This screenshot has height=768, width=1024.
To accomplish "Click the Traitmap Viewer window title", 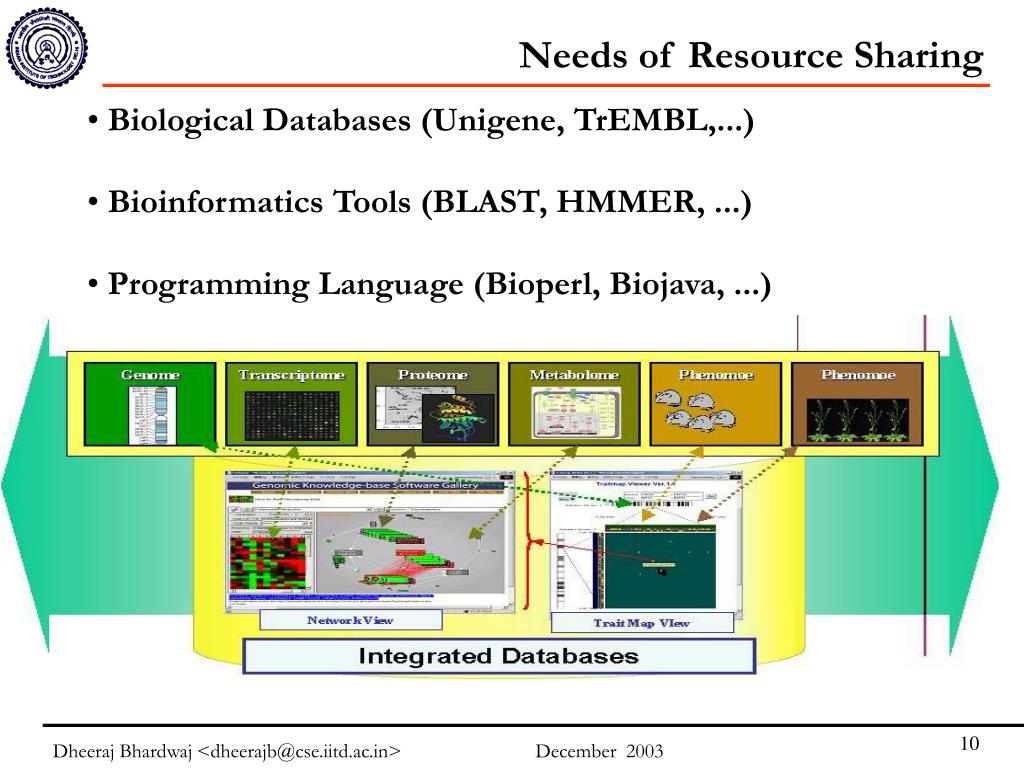I will click(x=635, y=484).
